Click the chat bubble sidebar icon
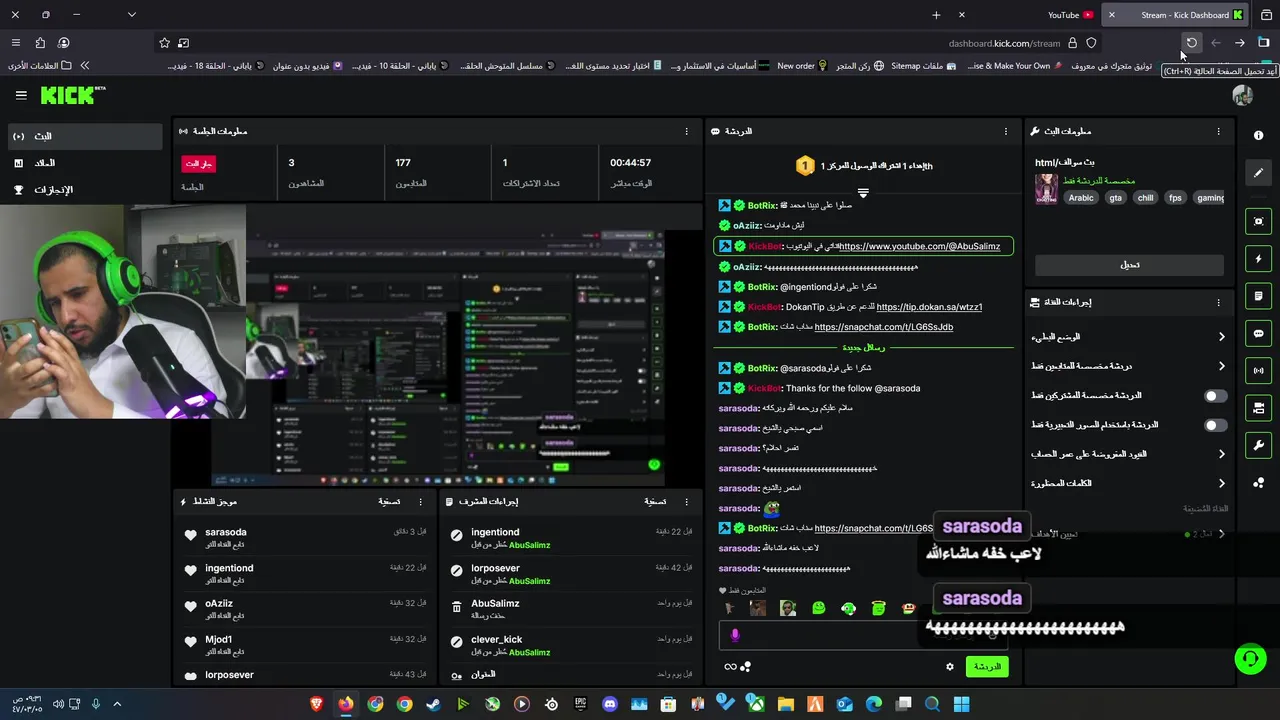 point(1259,333)
